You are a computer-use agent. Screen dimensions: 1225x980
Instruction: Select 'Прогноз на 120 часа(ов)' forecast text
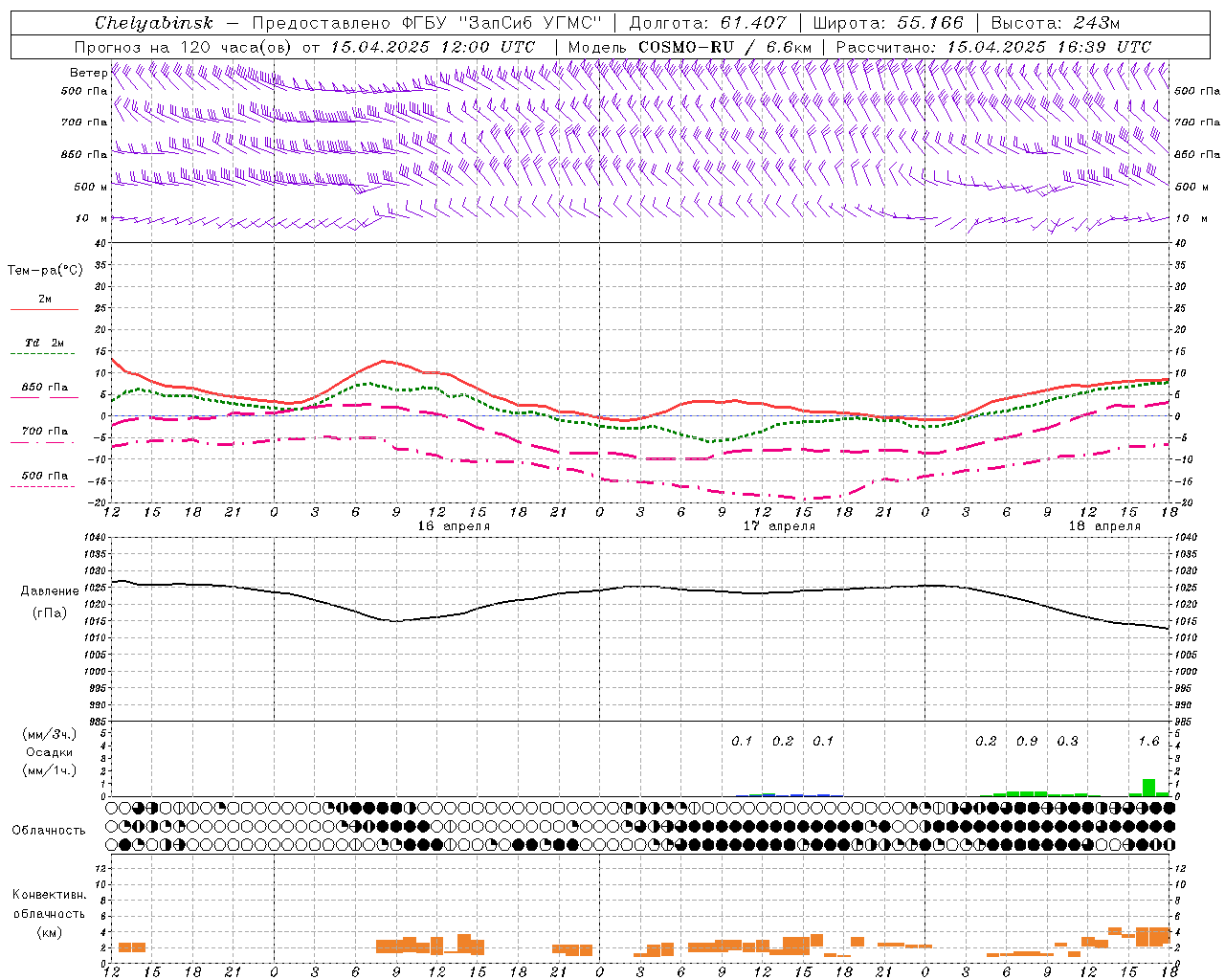tap(184, 47)
